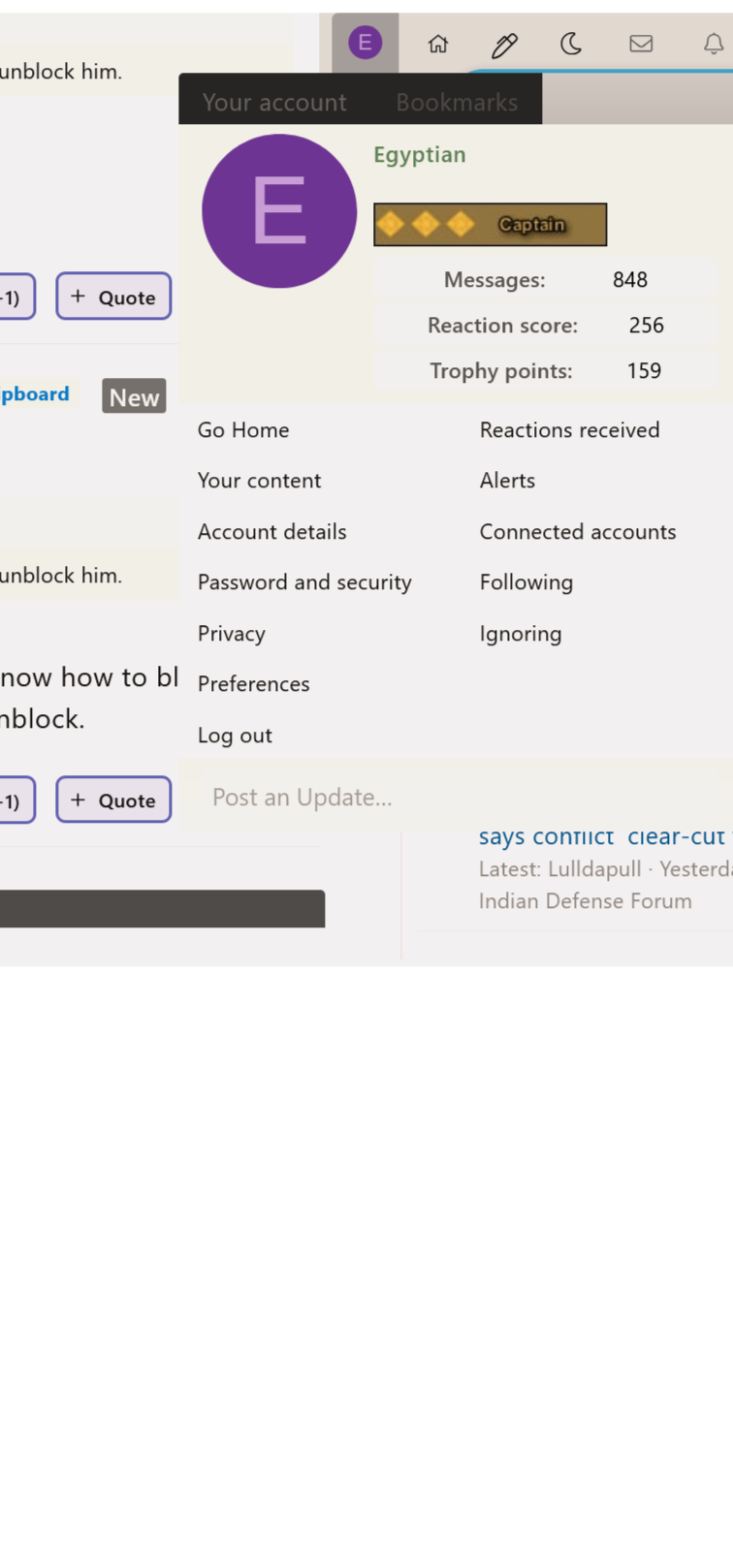Open Your content from account menu
Image resolution: width=733 pixels, height=1568 pixels.
259,481
